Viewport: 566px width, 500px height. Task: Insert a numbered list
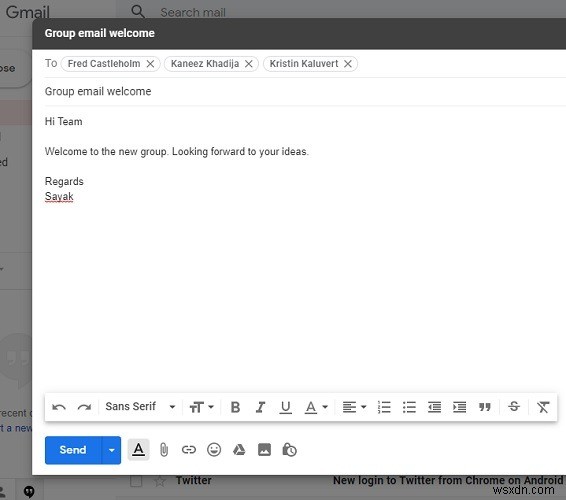384,407
